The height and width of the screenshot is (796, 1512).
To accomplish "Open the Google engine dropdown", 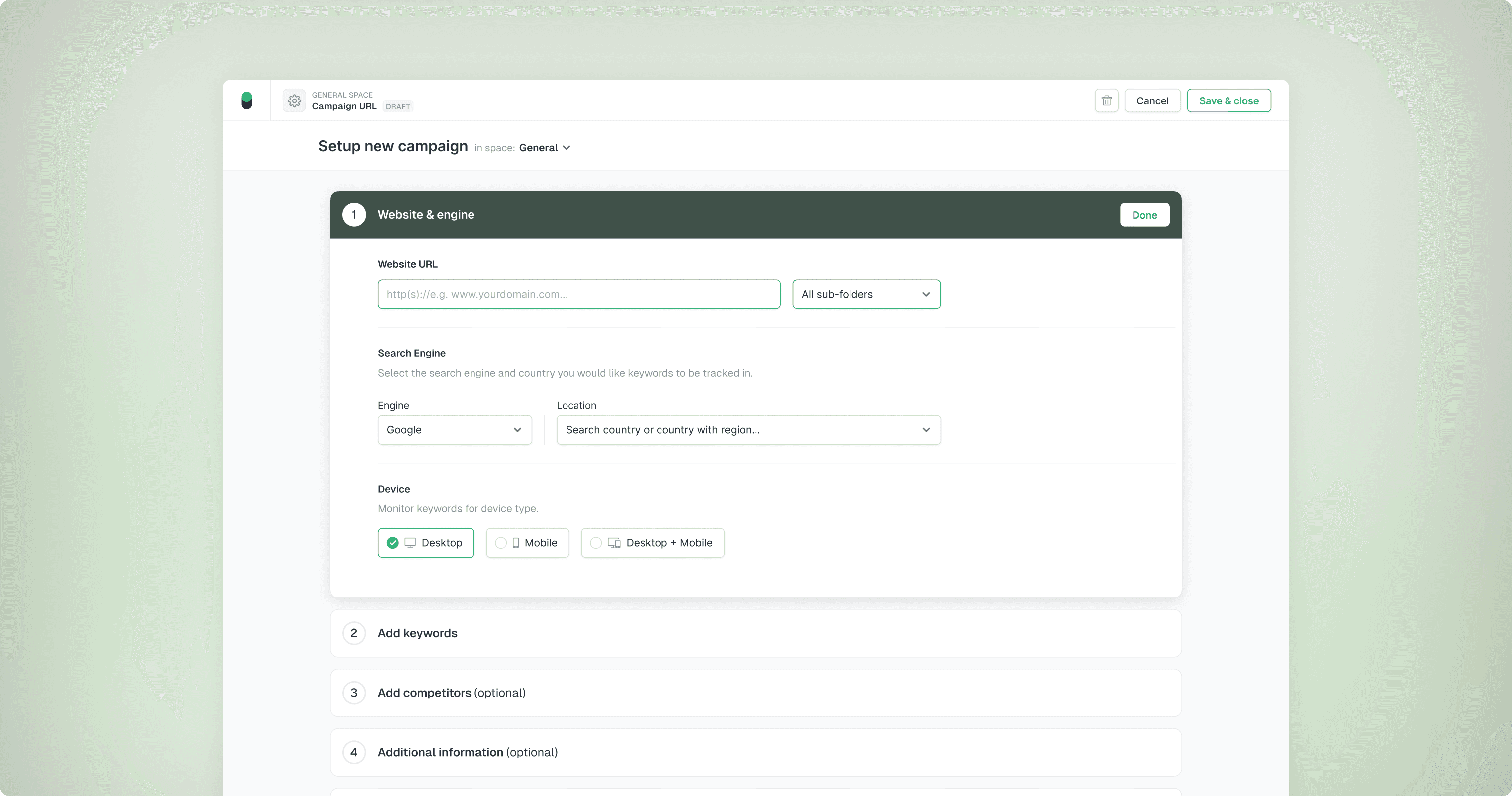I will (x=454, y=430).
